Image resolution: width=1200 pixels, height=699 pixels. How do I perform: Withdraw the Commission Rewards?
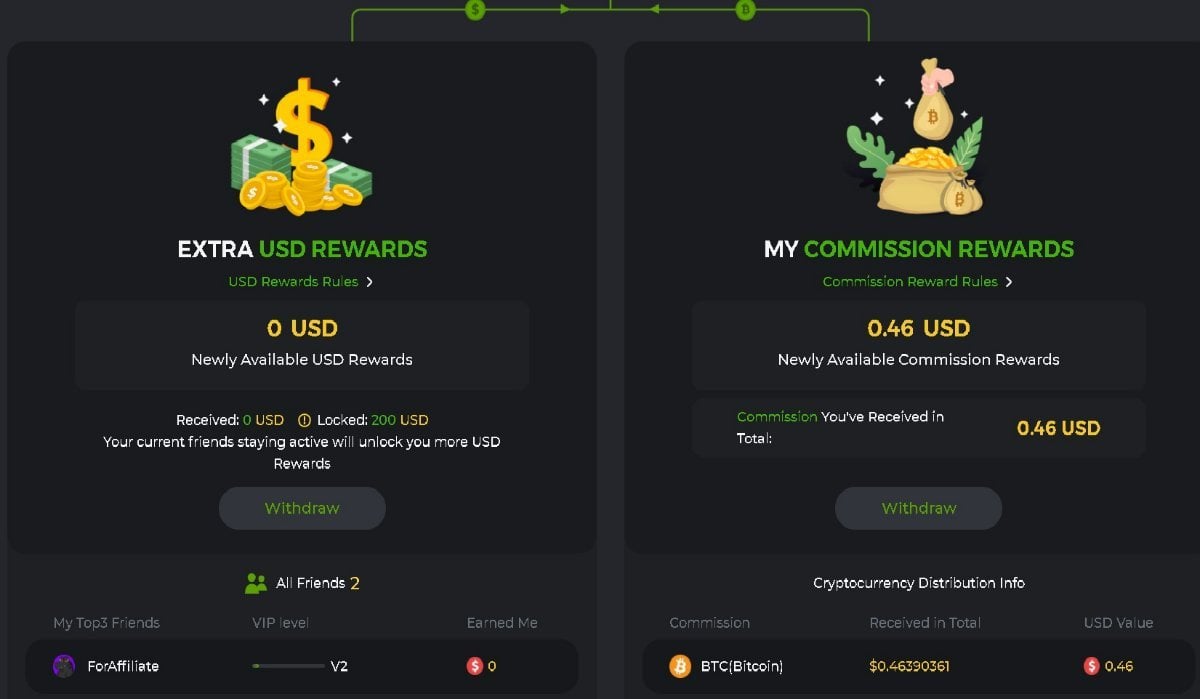point(919,508)
